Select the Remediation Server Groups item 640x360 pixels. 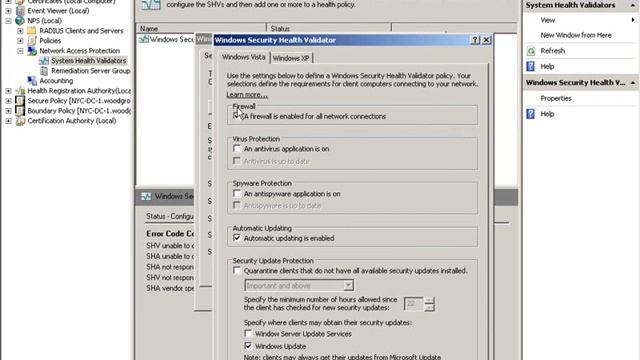coord(91,71)
